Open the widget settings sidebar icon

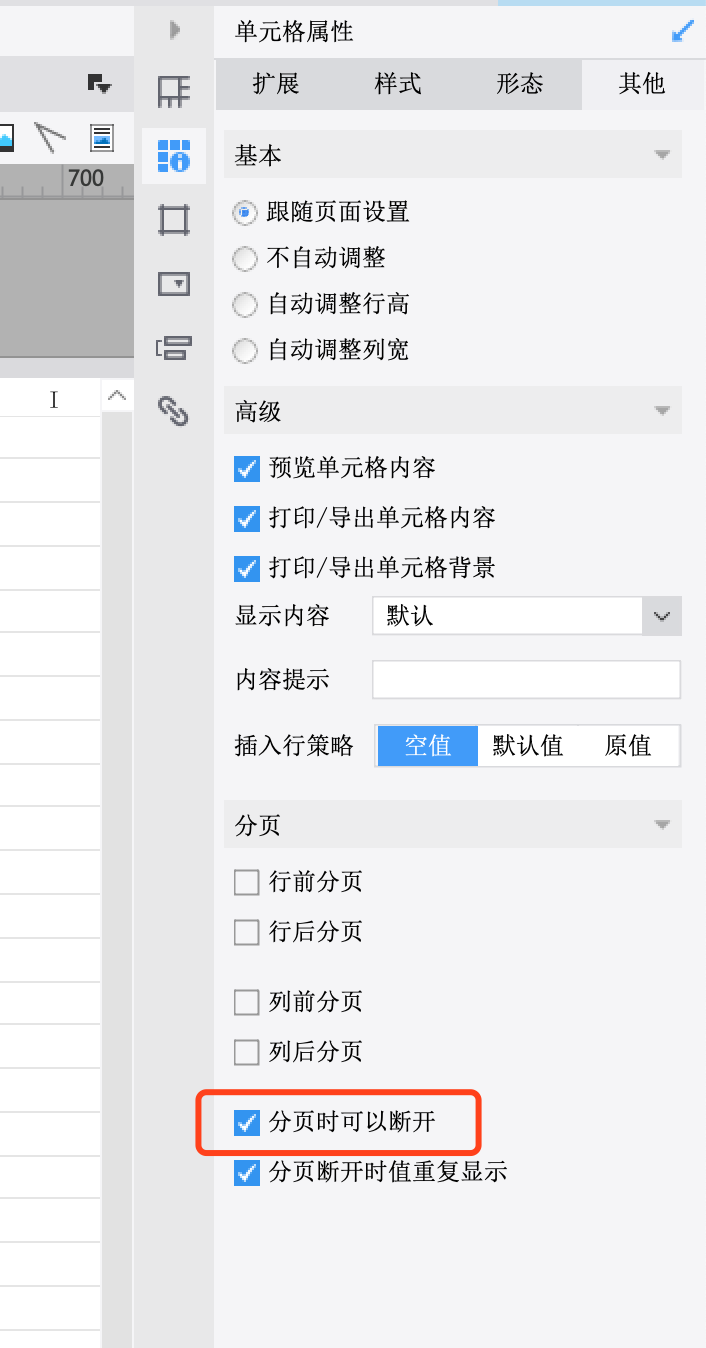[174, 284]
